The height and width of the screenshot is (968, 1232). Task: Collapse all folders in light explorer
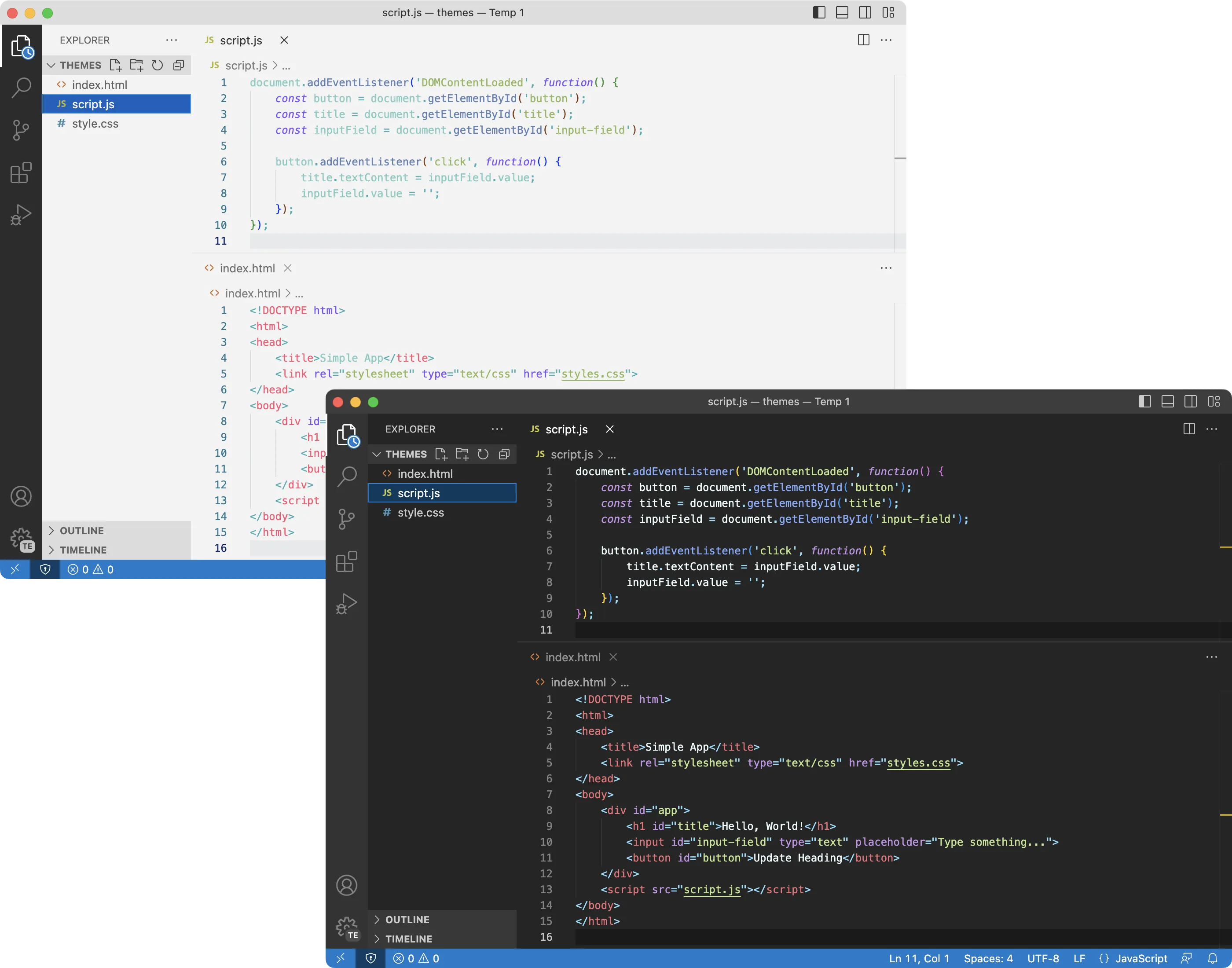click(x=179, y=65)
